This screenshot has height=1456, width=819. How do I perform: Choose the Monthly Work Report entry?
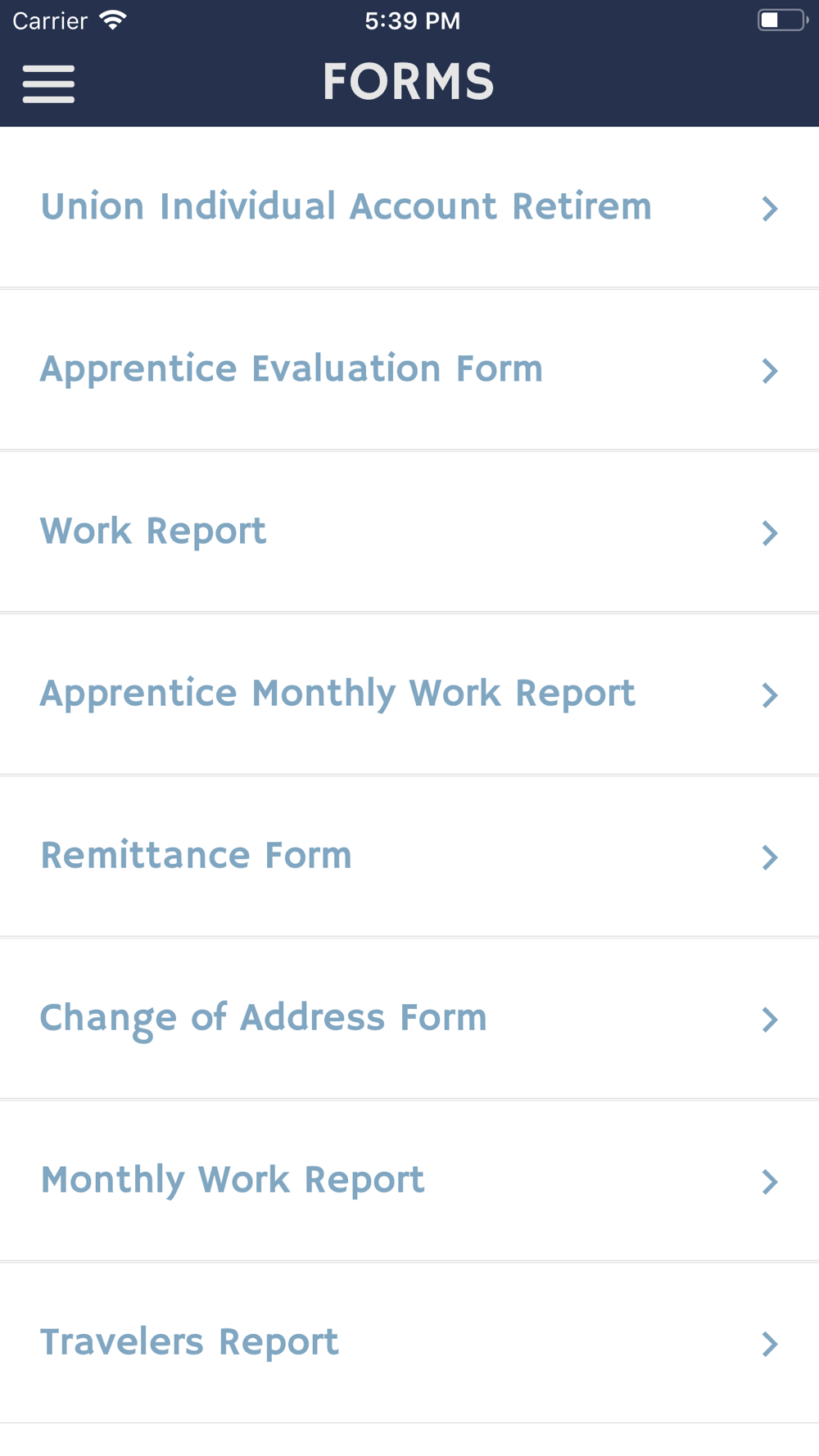tap(409, 1180)
